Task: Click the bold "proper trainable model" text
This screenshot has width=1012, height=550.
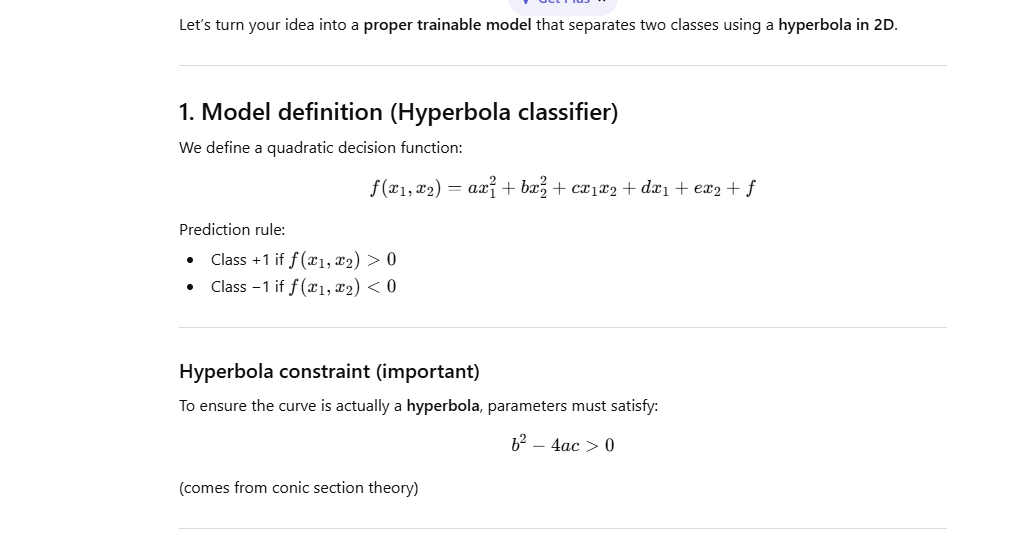Action: pos(447,26)
